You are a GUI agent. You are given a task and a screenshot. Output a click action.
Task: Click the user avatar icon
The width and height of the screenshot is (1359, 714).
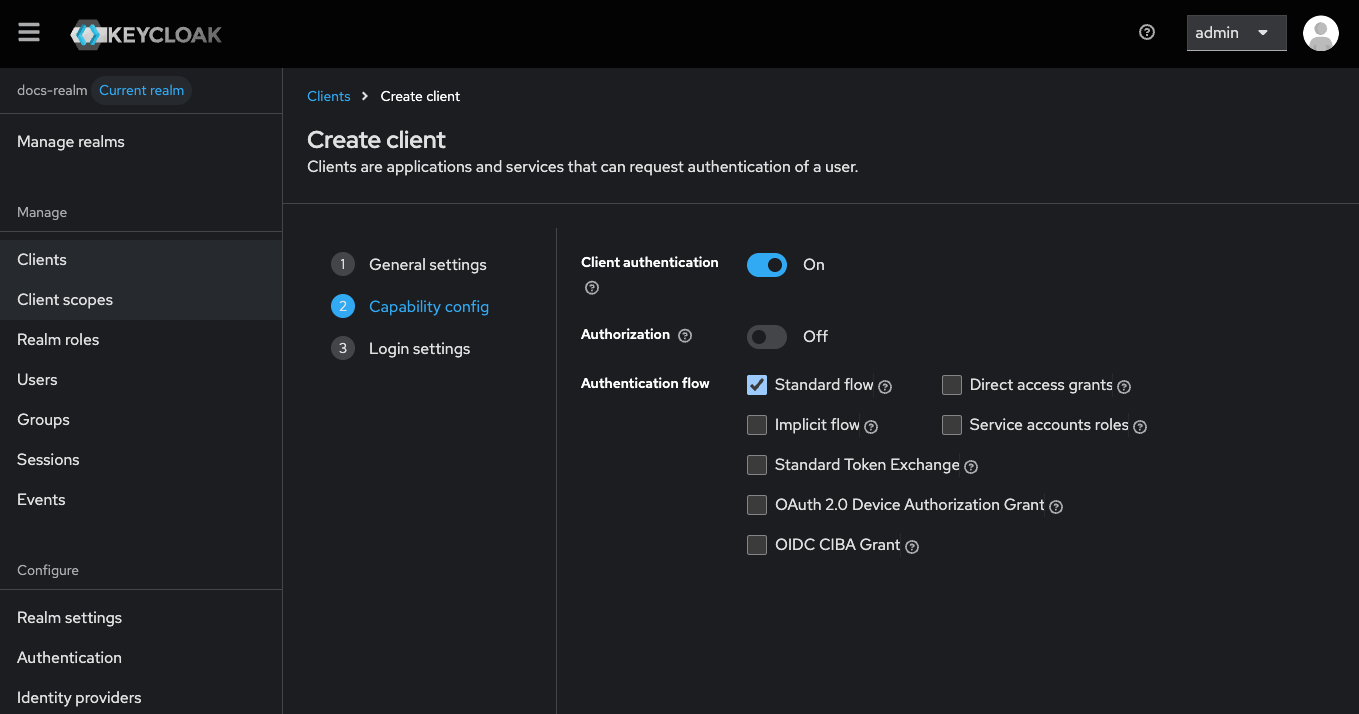[1320, 33]
